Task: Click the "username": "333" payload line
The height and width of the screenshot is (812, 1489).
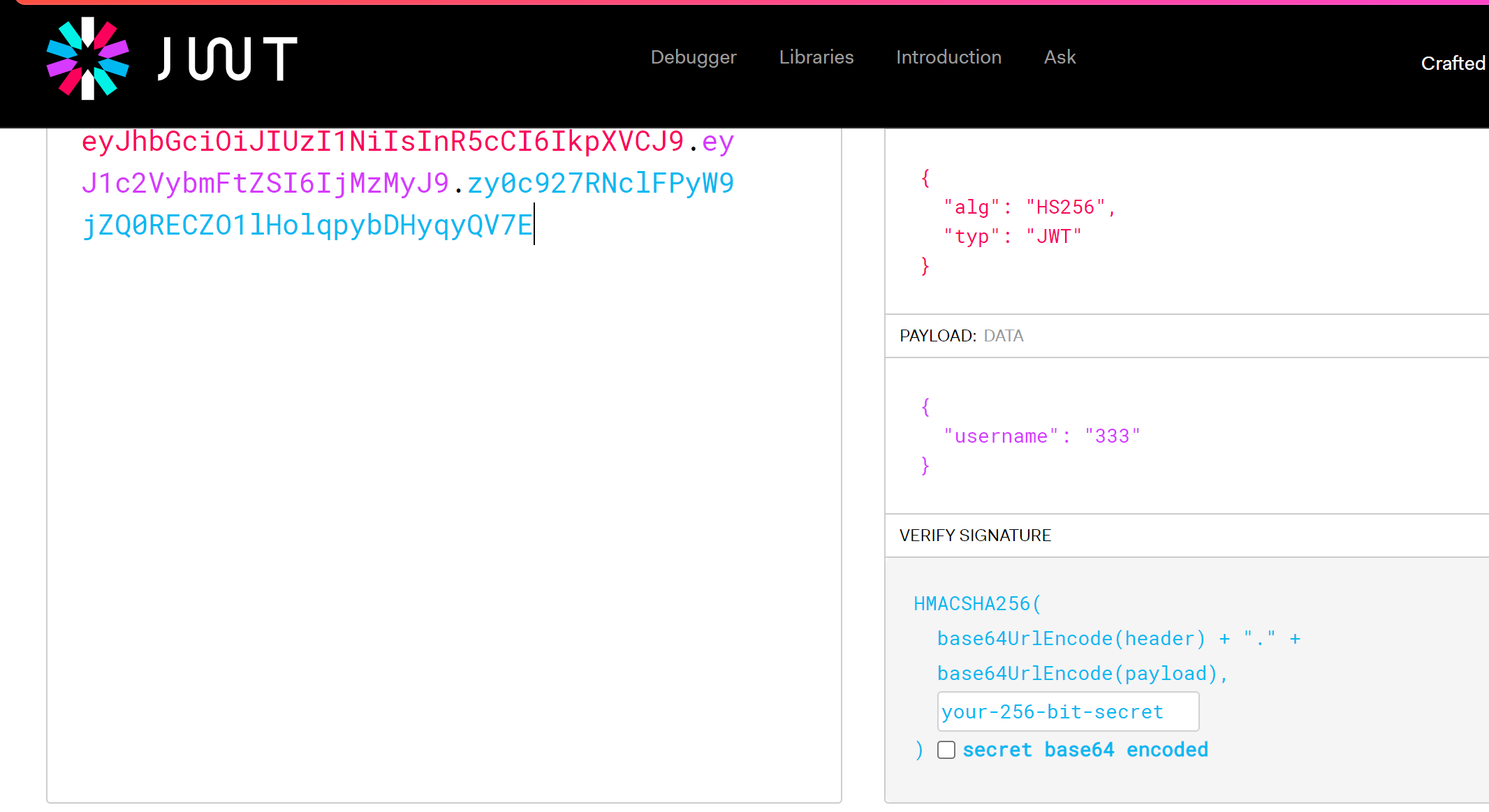Action: click(x=1041, y=436)
